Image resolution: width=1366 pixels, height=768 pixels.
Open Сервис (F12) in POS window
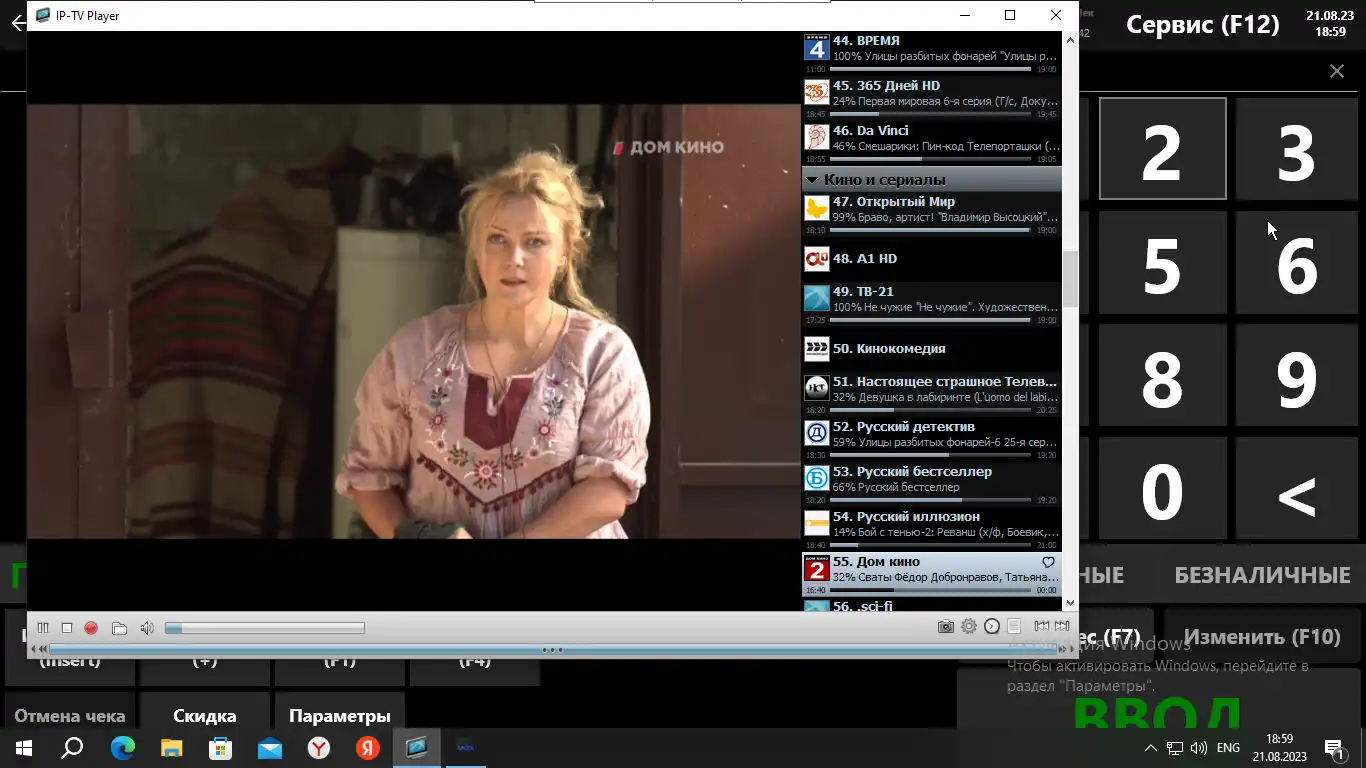point(1202,24)
